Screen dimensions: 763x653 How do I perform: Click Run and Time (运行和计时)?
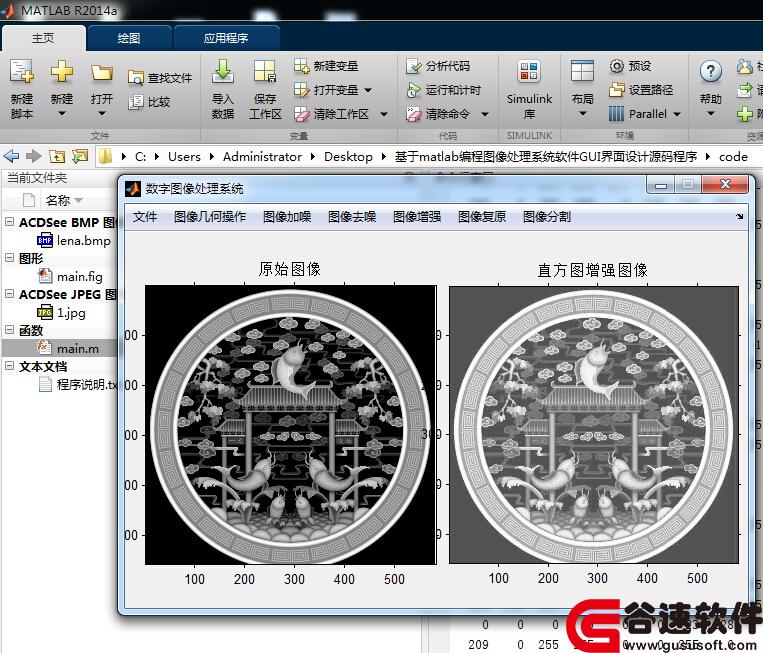point(443,90)
